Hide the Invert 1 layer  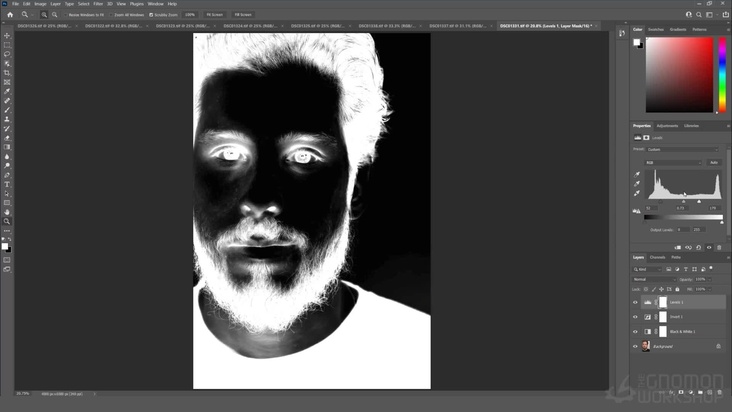(635, 317)
